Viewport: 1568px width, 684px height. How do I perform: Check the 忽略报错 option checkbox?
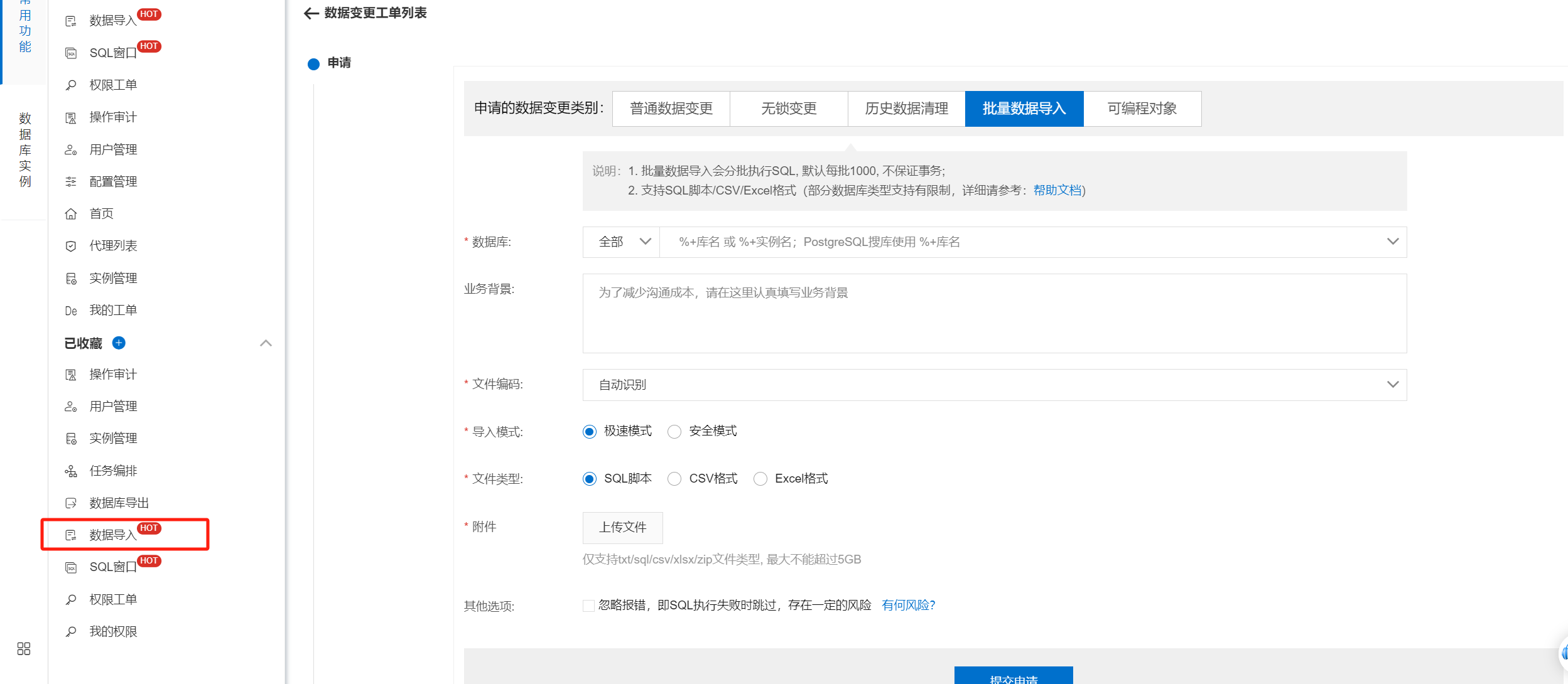(588, 606)
